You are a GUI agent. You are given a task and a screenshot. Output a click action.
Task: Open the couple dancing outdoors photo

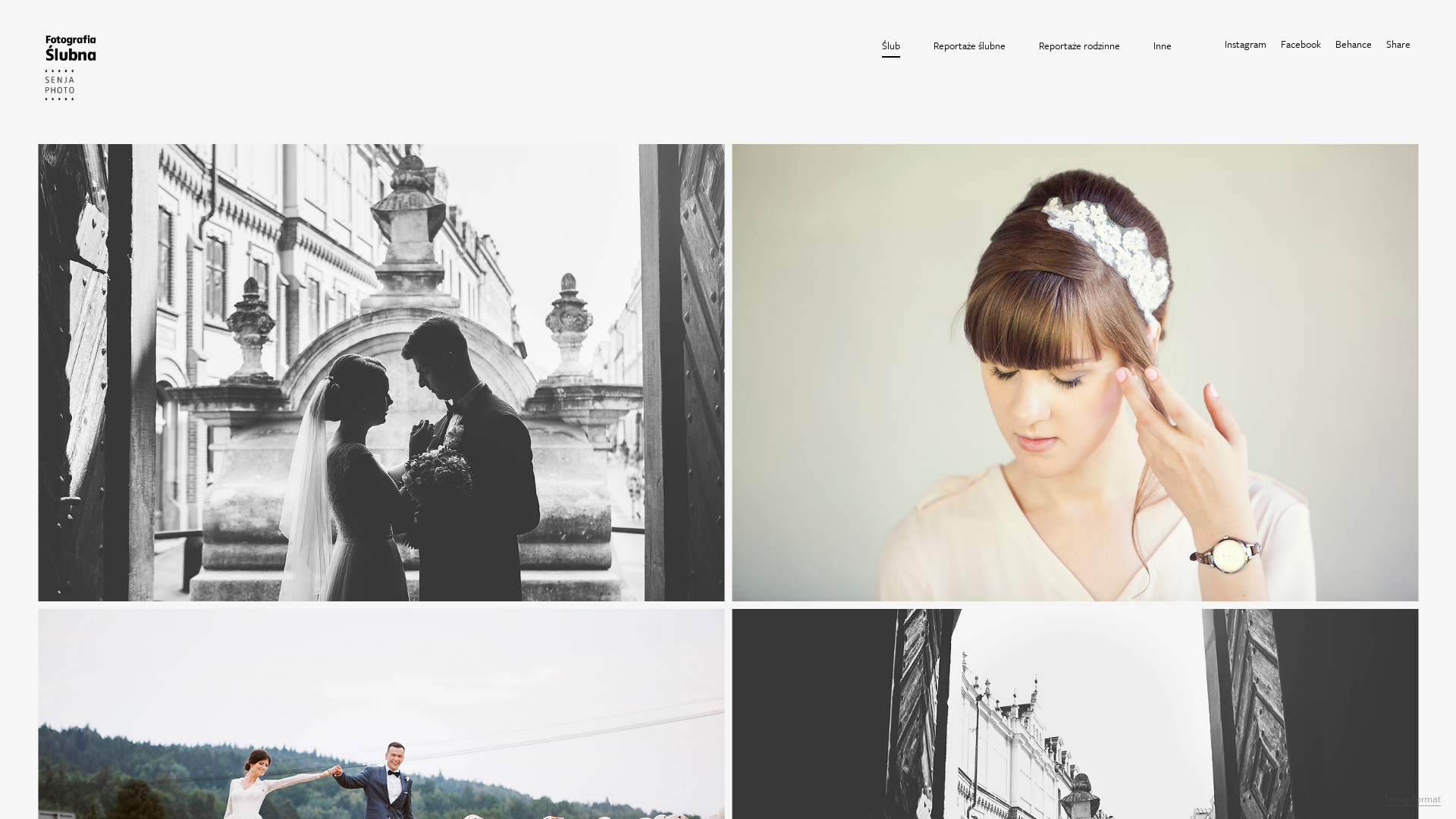(x=381, y=714)
